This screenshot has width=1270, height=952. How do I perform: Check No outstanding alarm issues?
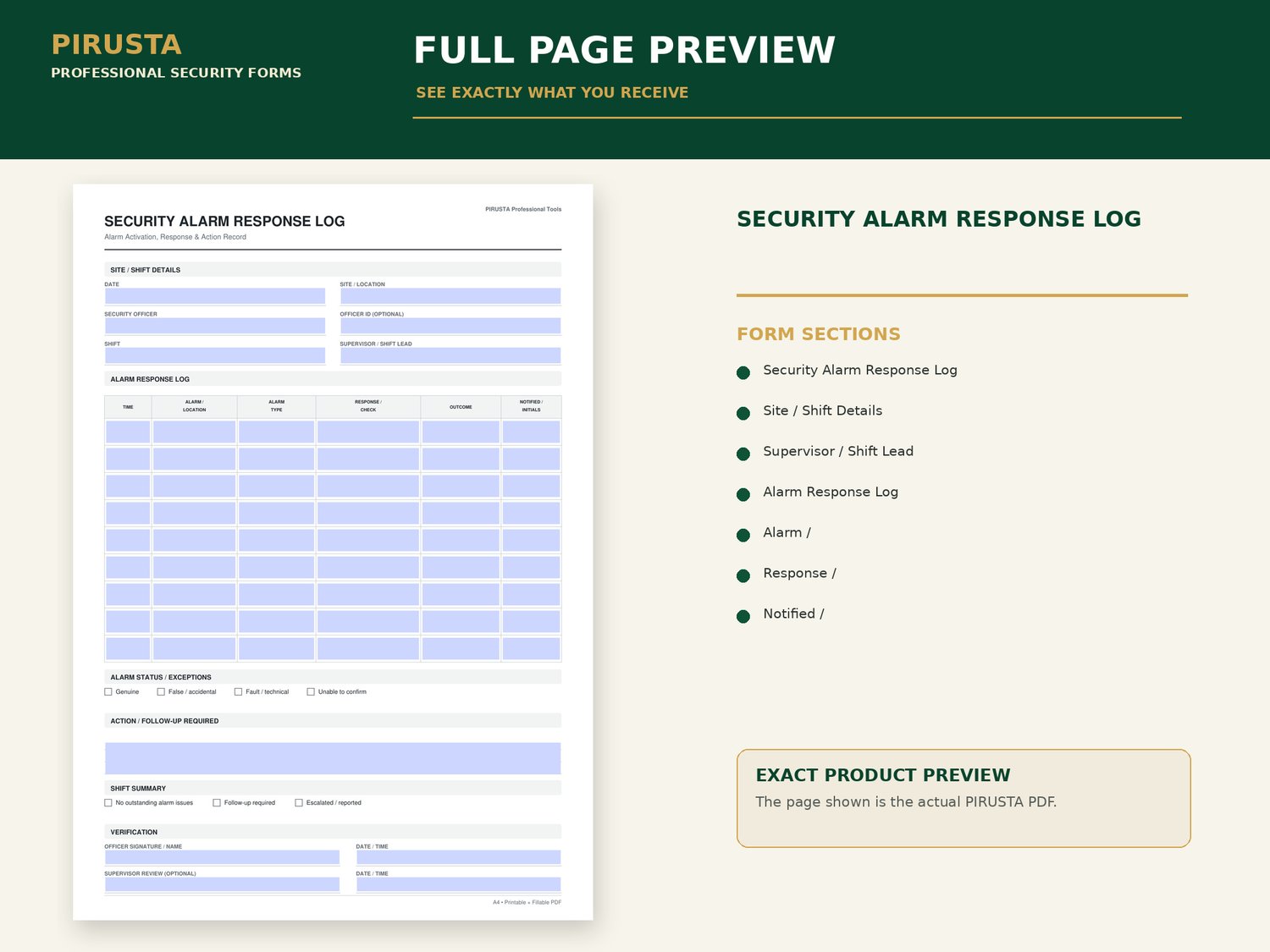pos(108,803)
